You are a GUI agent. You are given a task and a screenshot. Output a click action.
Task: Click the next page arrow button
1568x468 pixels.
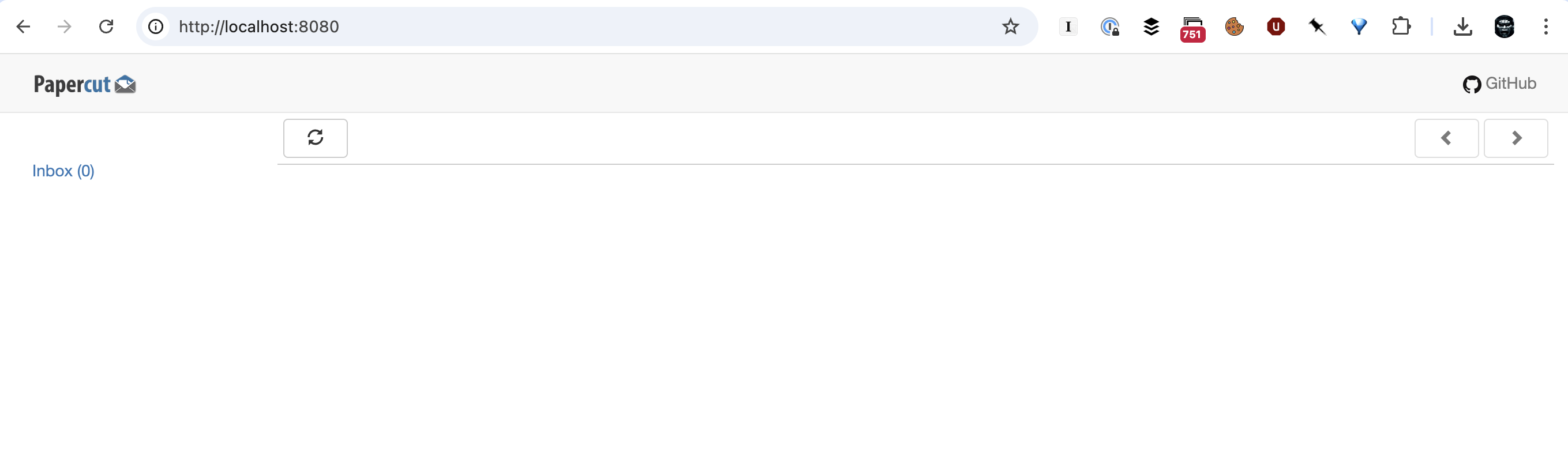pos(1516,138)
